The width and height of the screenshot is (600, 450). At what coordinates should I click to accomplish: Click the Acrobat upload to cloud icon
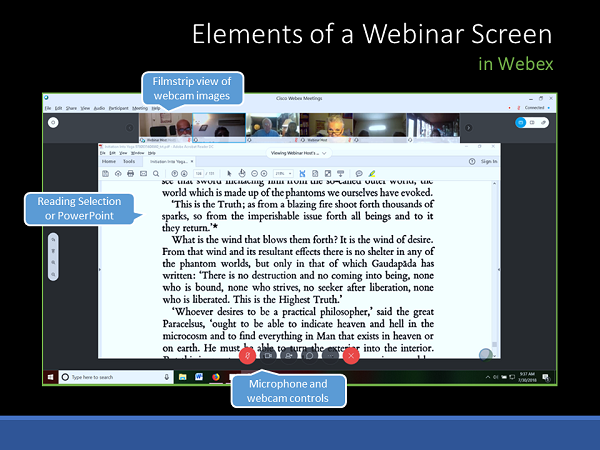118,174
